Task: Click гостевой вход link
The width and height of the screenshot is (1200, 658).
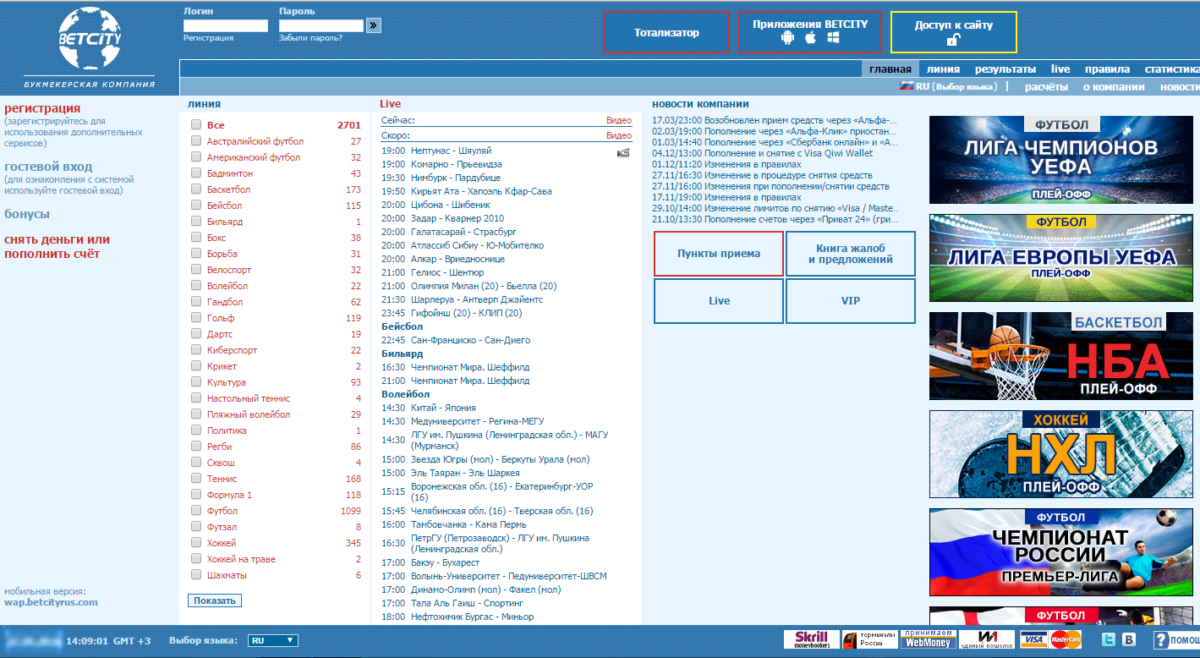Action: 48,167
